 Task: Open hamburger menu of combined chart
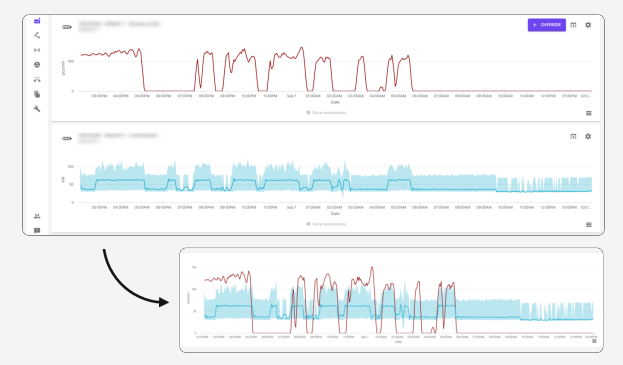tap(594, 341)
